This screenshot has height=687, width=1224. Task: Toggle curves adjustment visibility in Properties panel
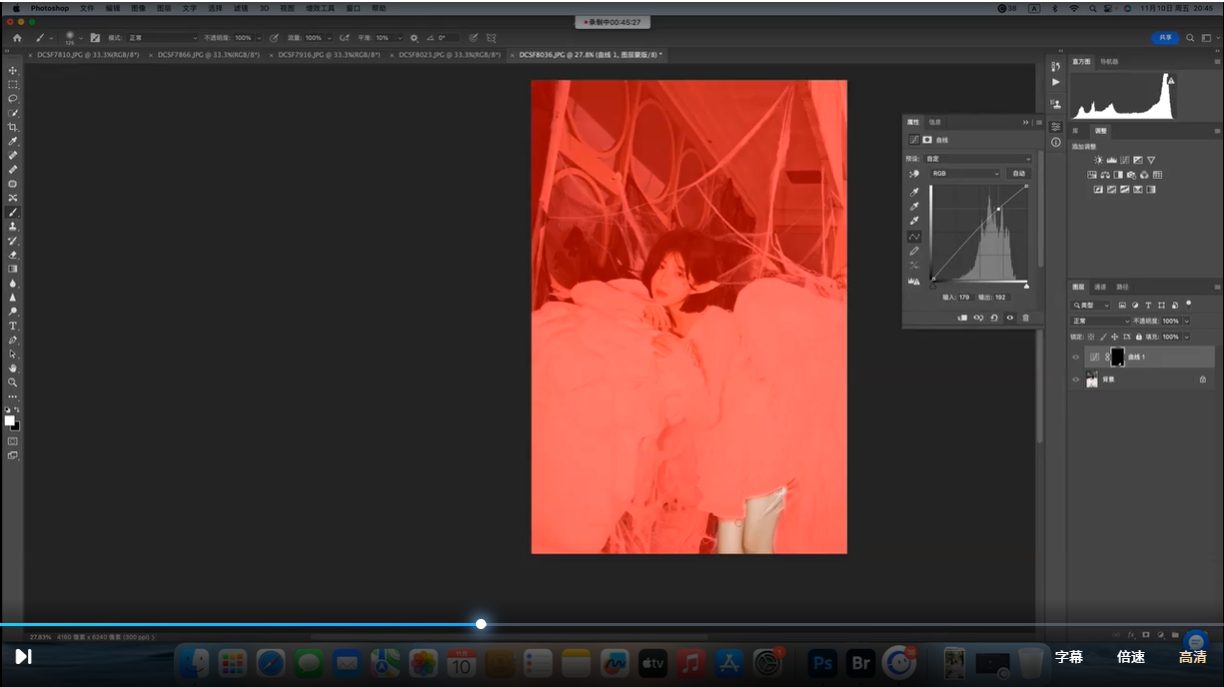click(1010, 318)
